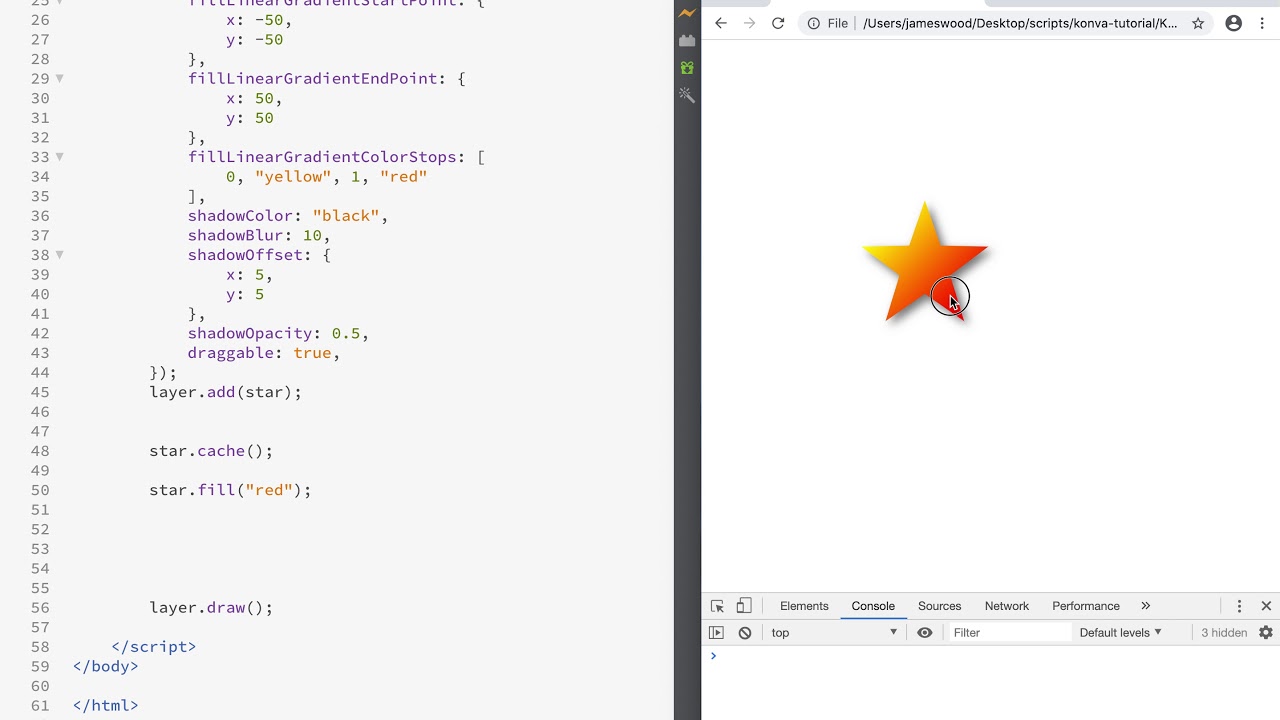Viewport: 1280px width, 720px height.
Task: Show the console sidebar
Action: click(716, 632)
